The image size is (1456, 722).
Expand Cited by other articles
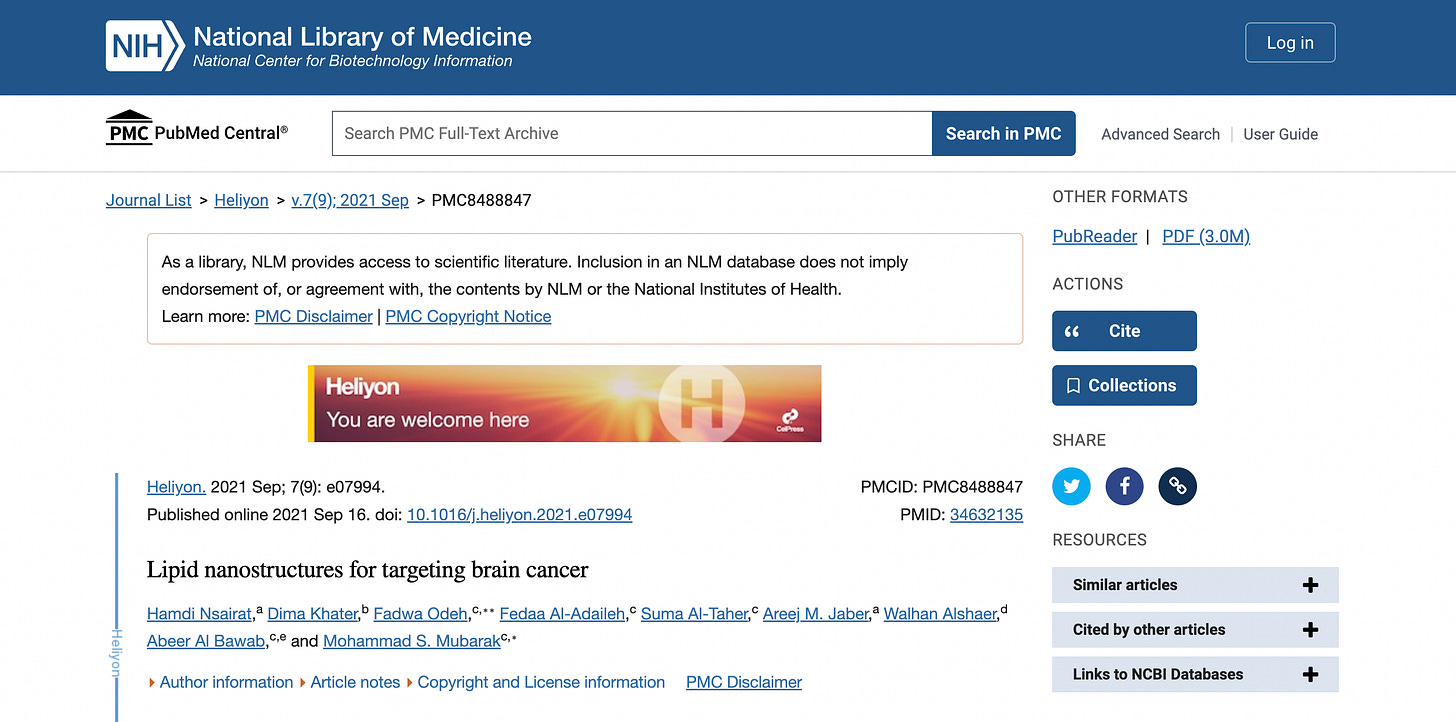coord(1194,630)
